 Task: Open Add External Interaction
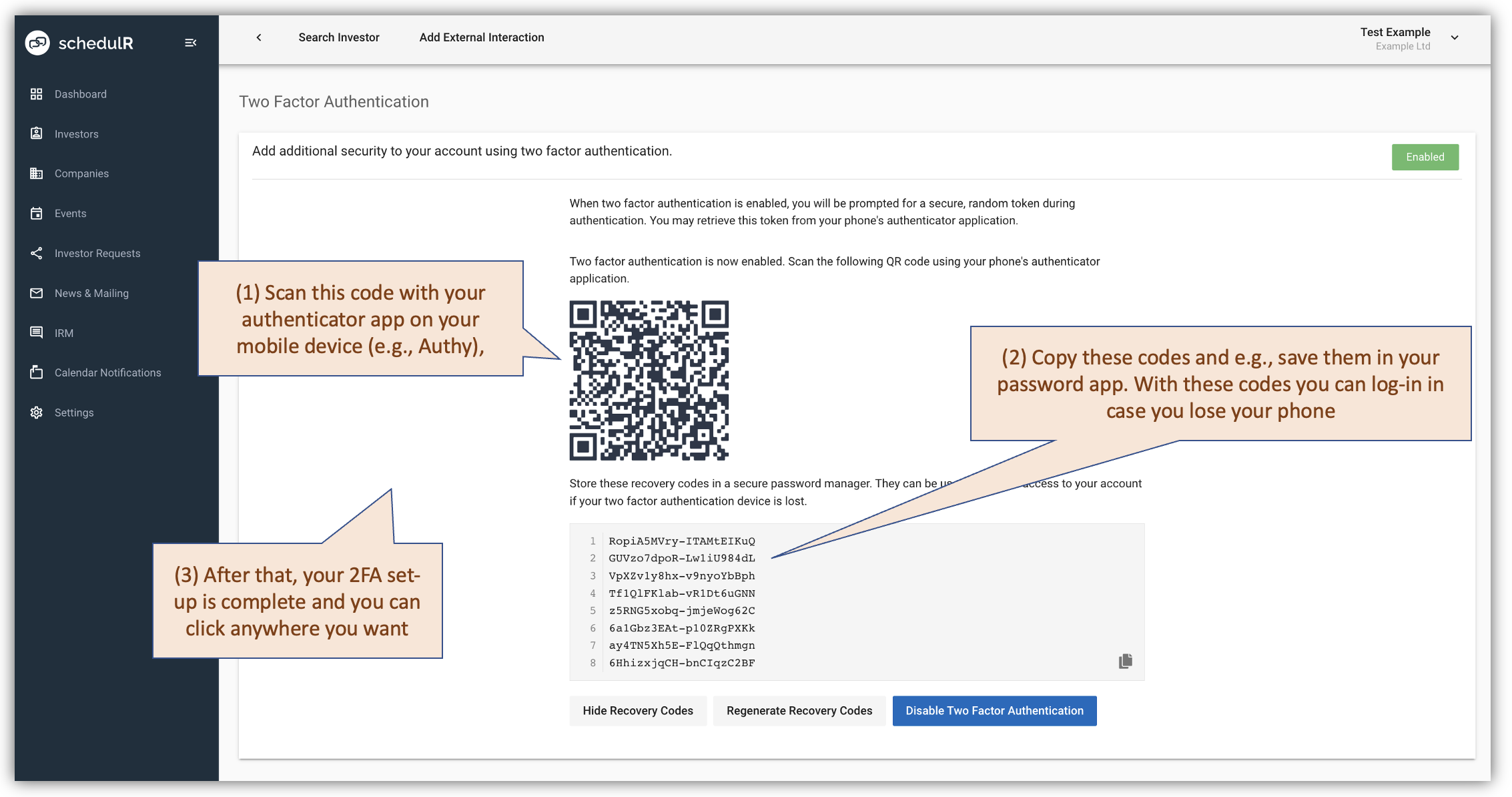pos(481,37)
